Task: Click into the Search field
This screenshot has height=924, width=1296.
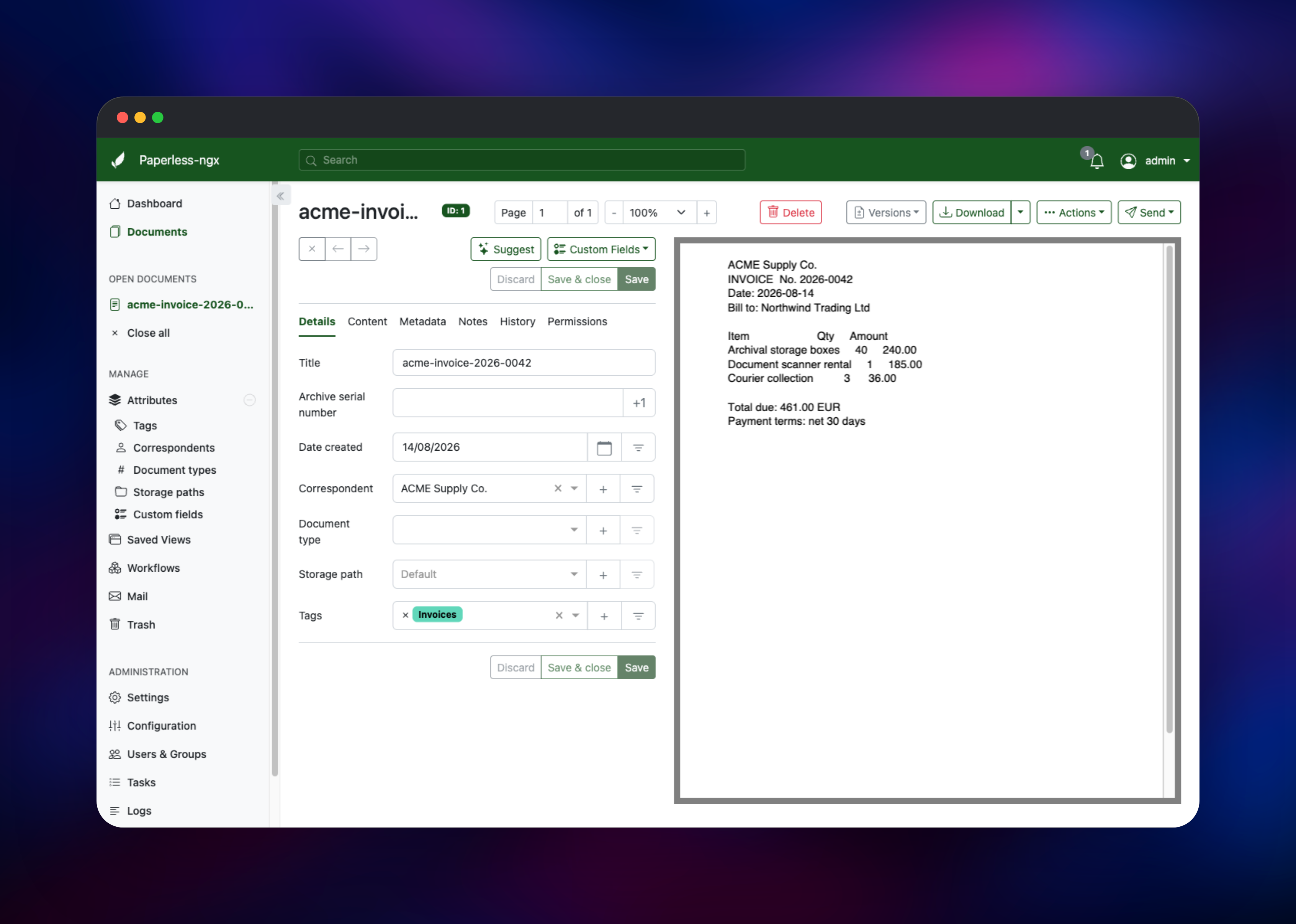Action: 522,160
